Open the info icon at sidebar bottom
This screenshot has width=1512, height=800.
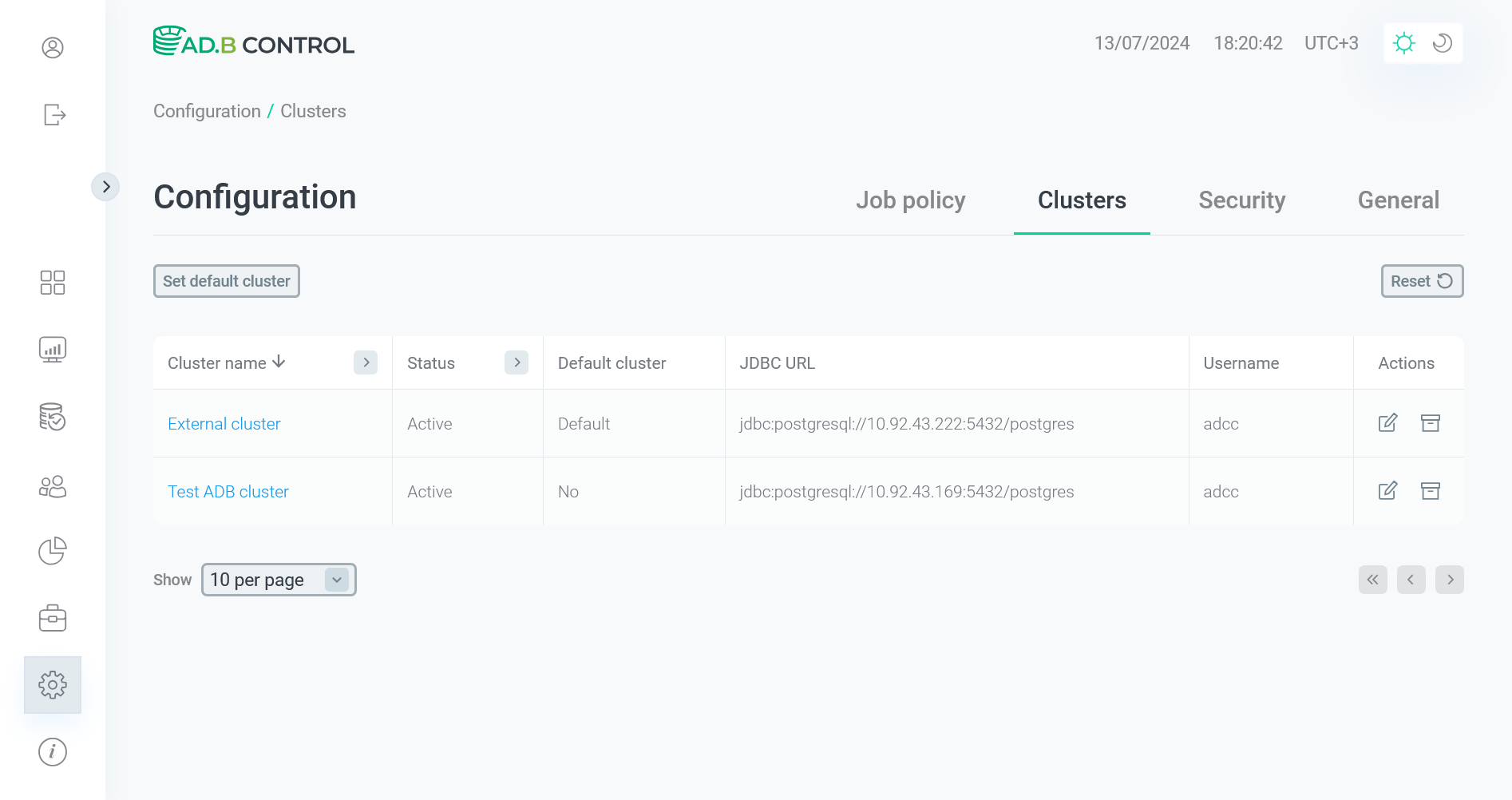point(53,751)
